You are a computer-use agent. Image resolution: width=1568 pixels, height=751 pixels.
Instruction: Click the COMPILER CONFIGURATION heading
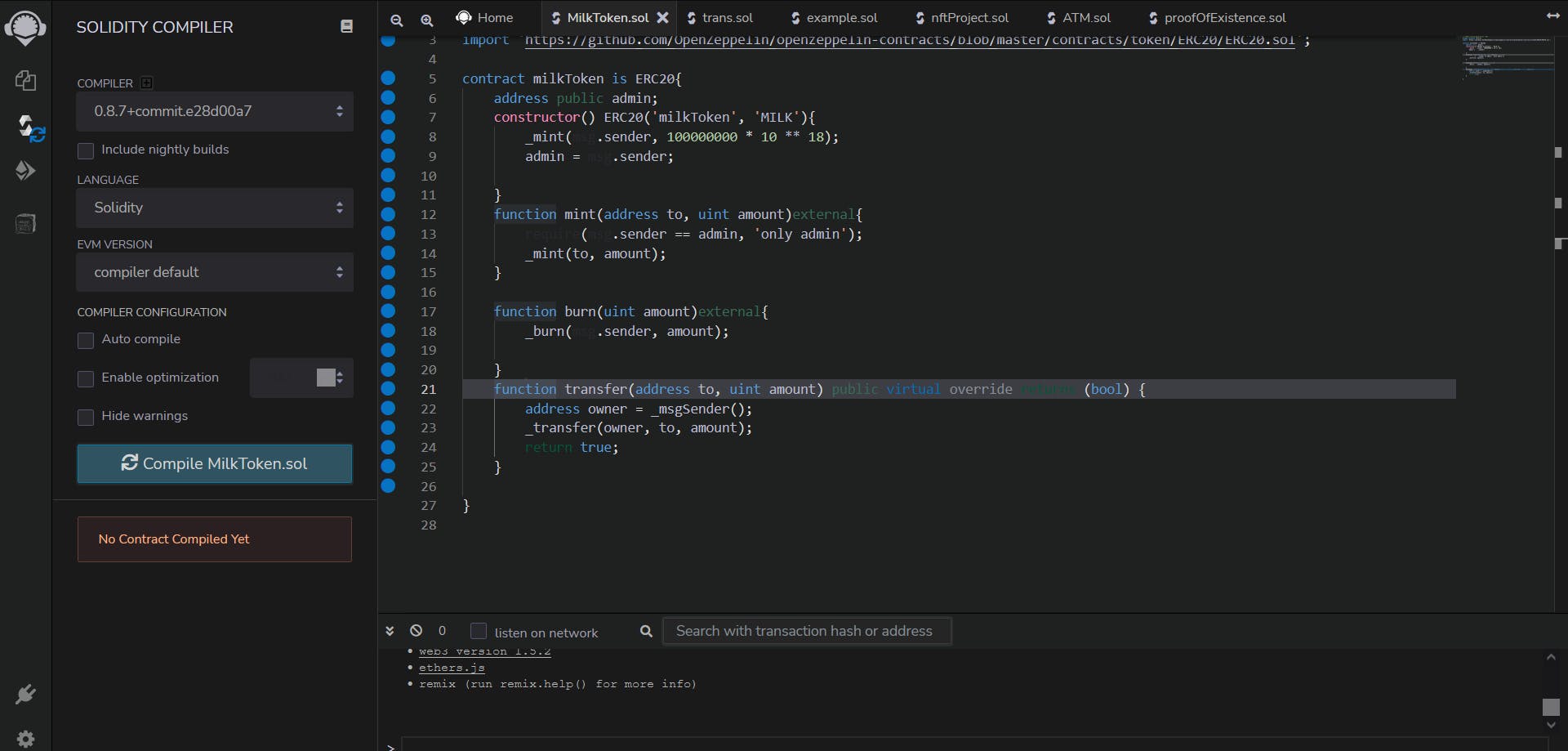point(152,312)
